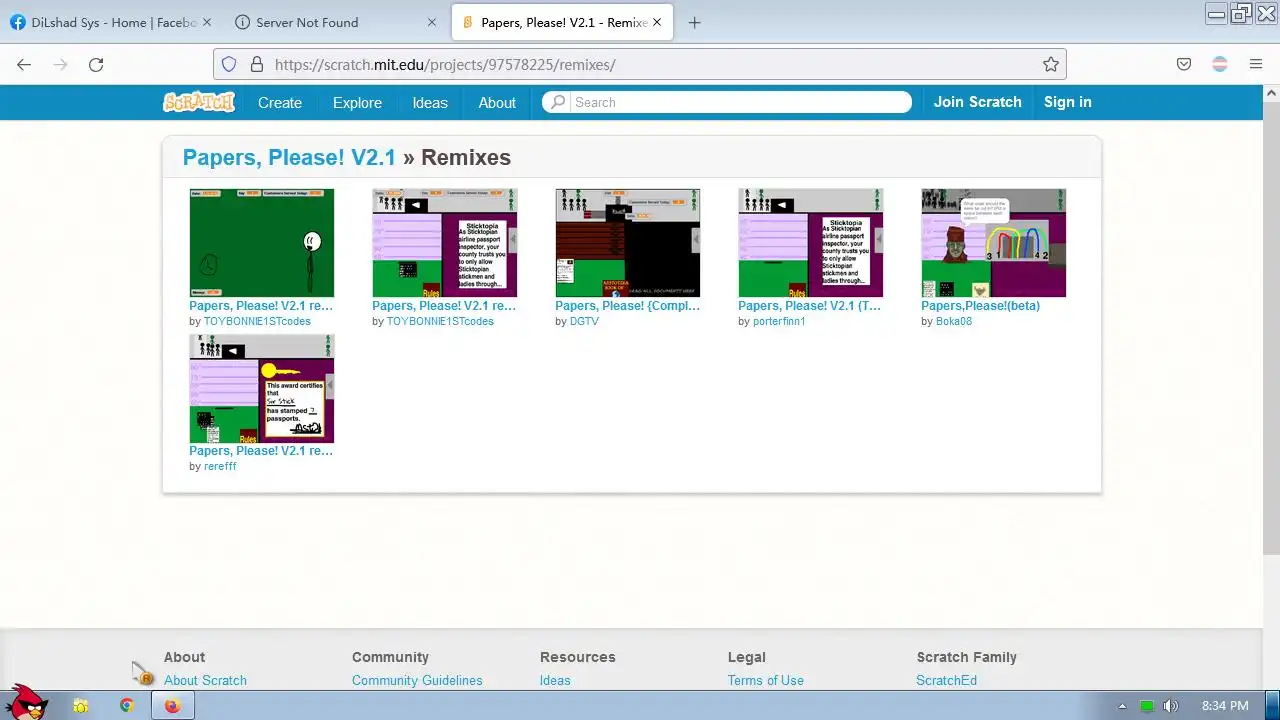Click the 8:34 PM taskbar clock
Viewport: 1280px width, 720px height.
pyautogui.click(x=1225, y=706)
